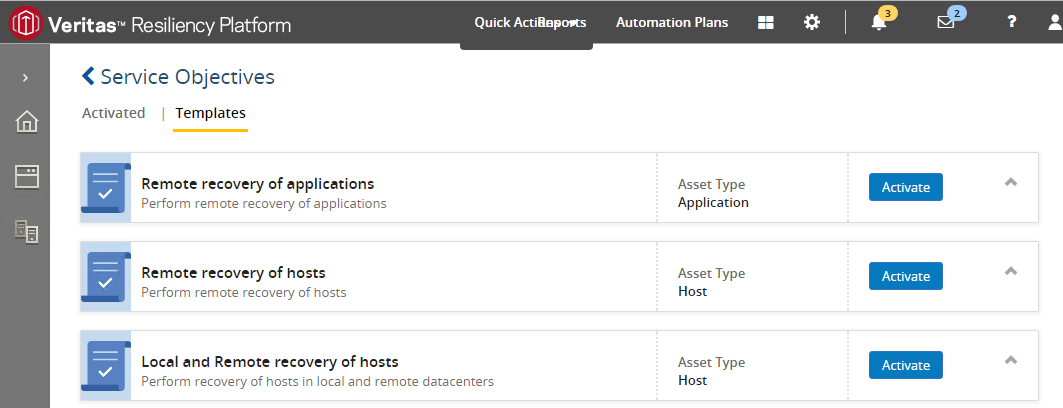Open notifications bell with 3 alerts
The width and height of the screenshot is (1063, 408).
(x=879, y=22)
